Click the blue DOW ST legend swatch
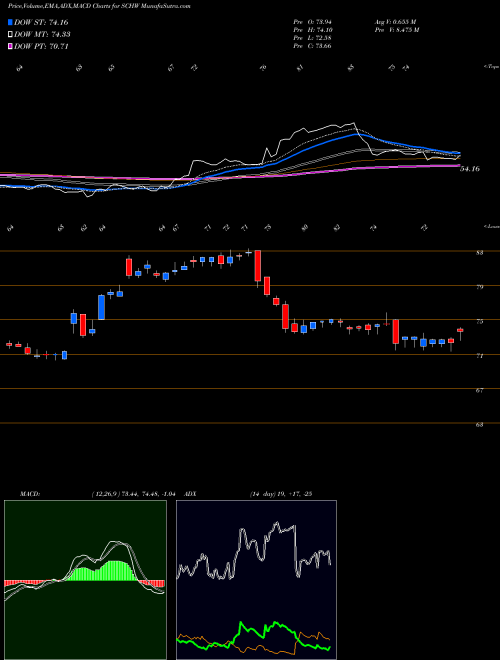Image resolution: width=500 pixels, height=660 pixels. coord(11,23)
